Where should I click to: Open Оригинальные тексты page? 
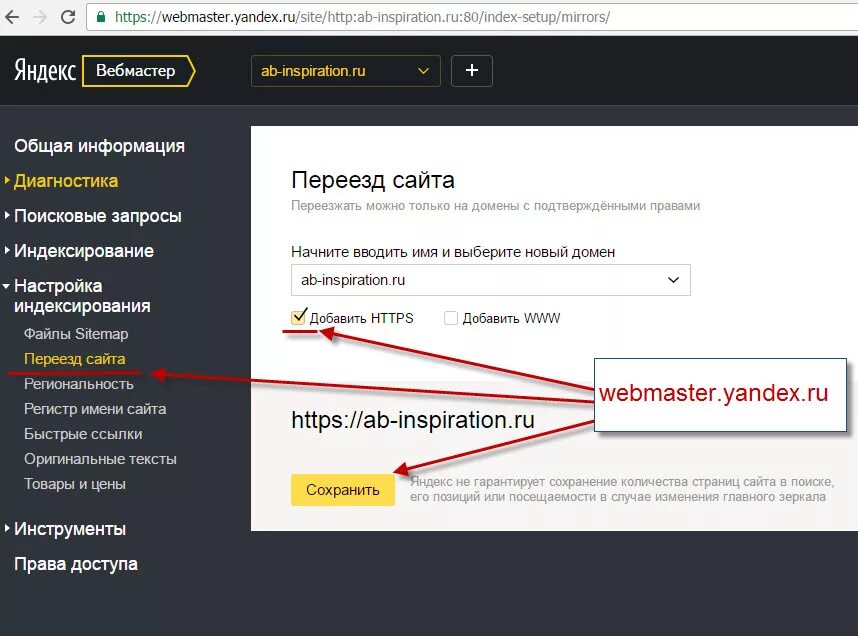[100, 459]
